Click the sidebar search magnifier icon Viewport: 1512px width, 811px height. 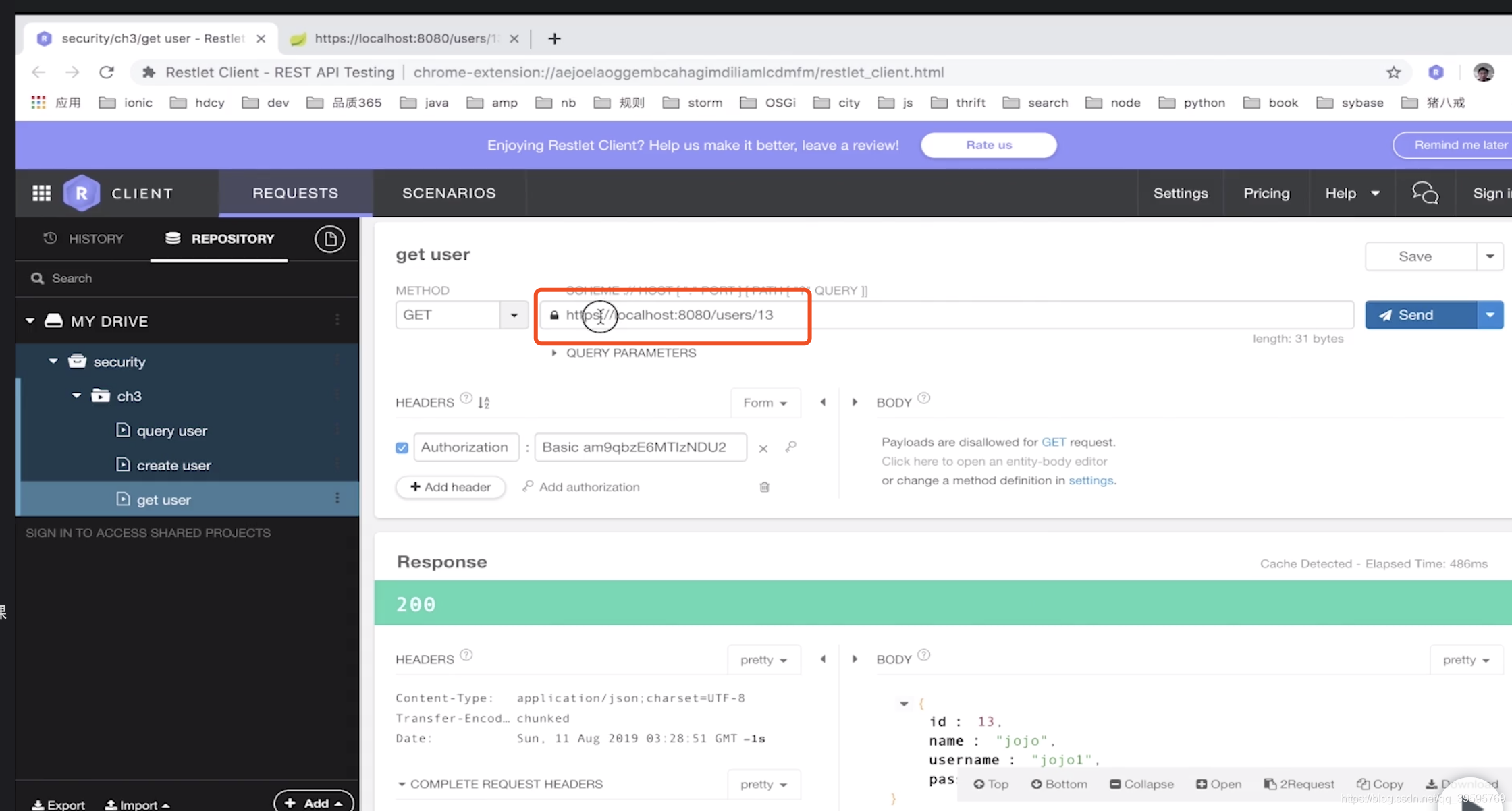(37, 278)
